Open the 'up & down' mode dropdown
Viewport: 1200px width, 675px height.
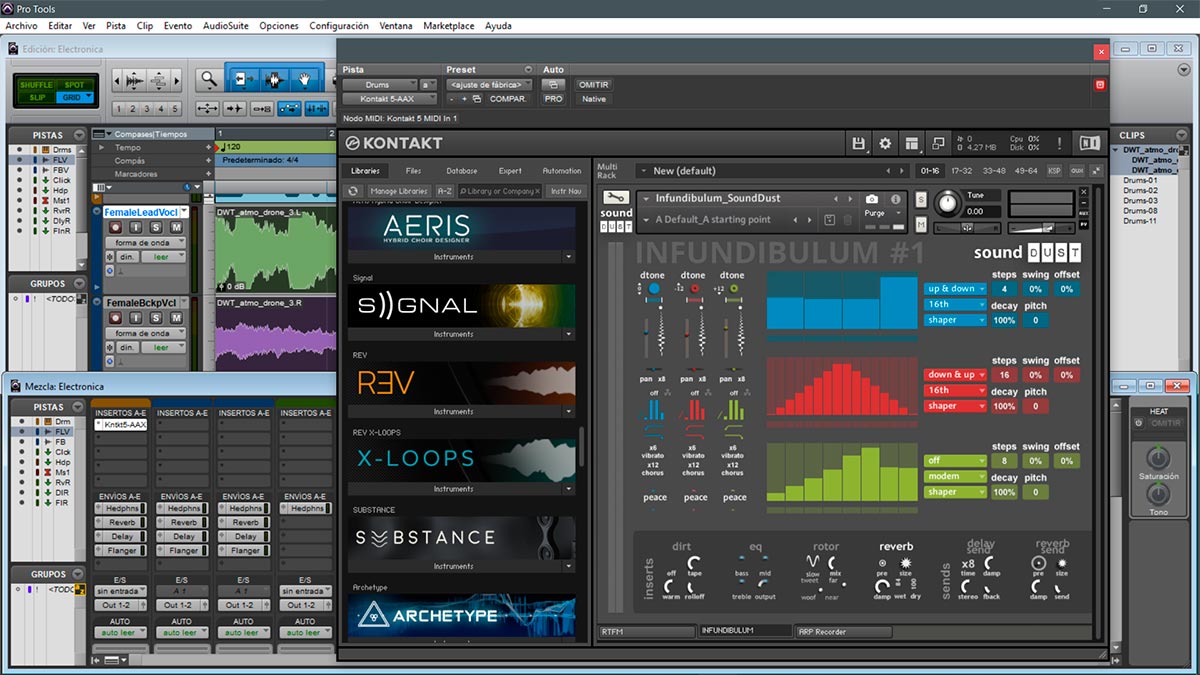955,289
